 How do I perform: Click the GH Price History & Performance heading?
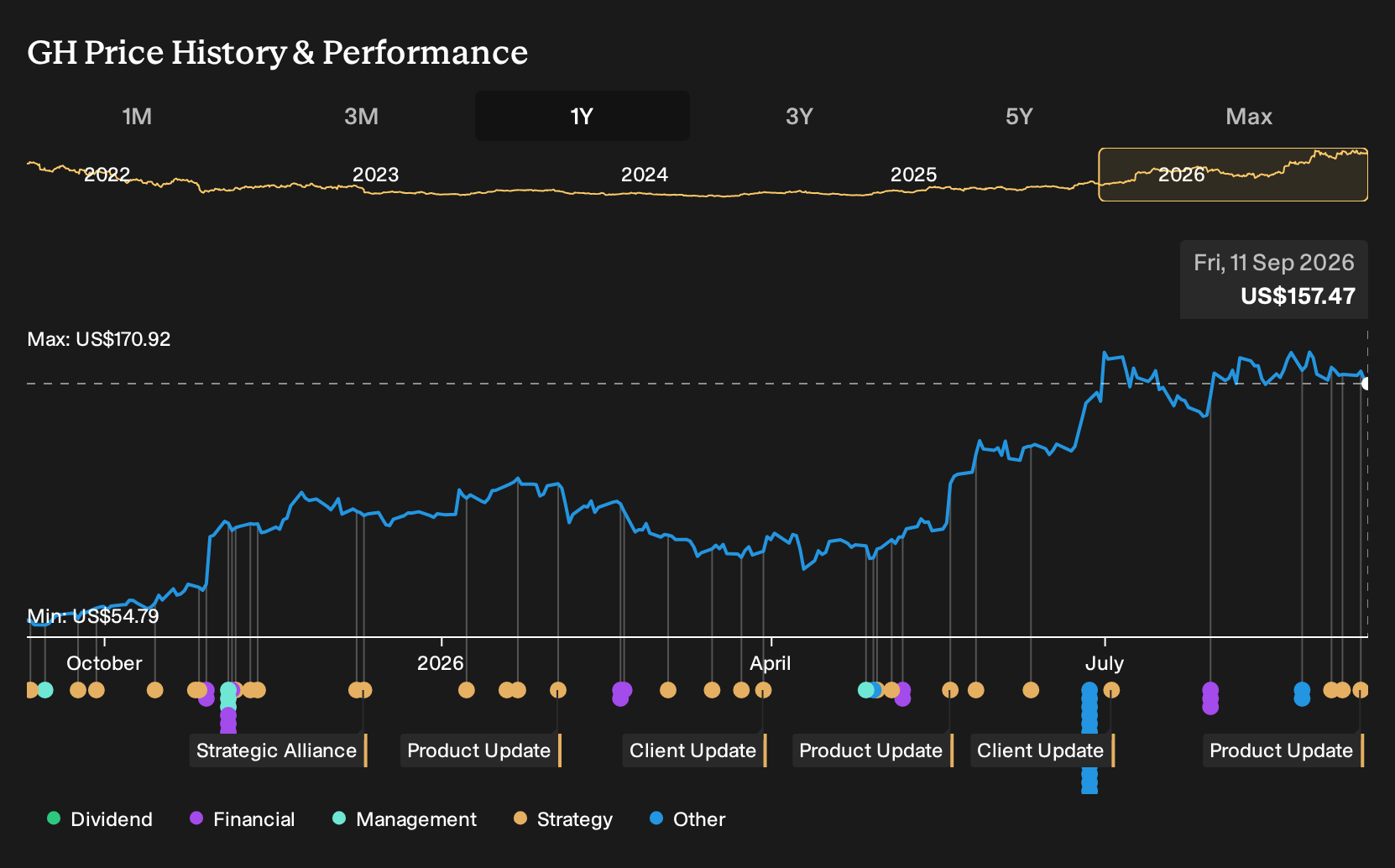(278, 52)
